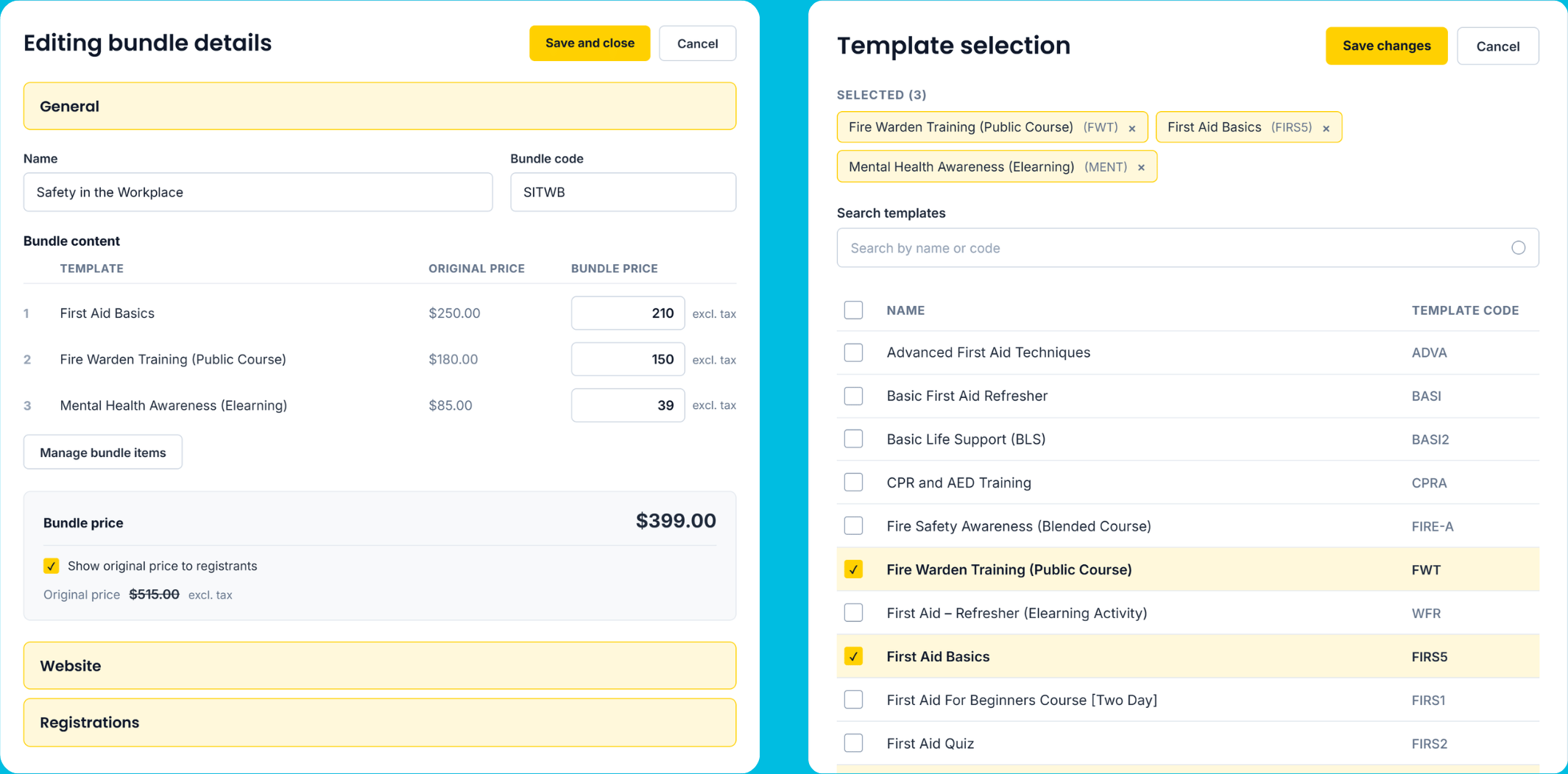Expand the Registrations section
1568x774 pixels.
(x=380, y=722)
